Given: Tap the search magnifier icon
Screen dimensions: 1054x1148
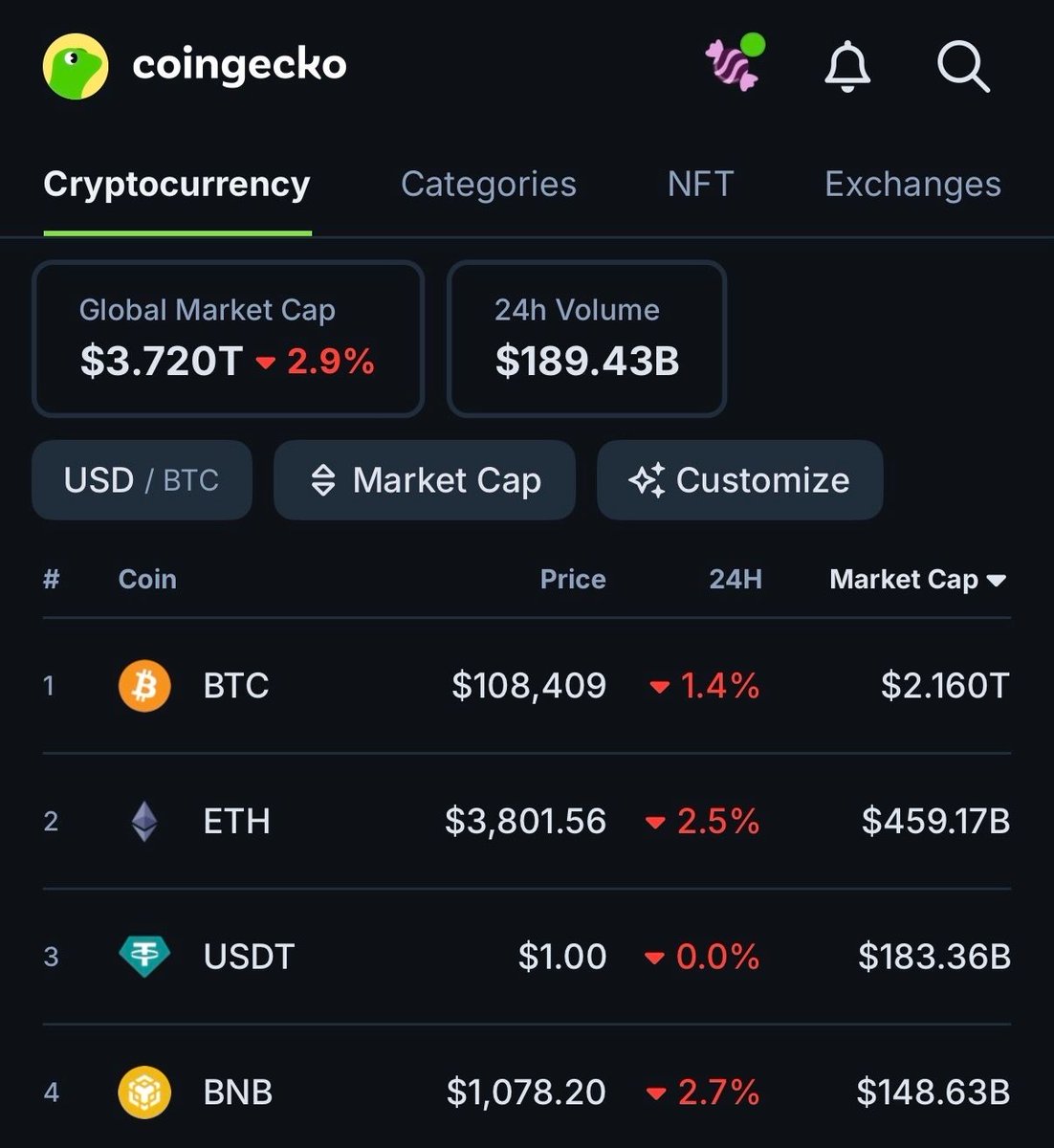Looking at the screenshot, I should point(962,67).
